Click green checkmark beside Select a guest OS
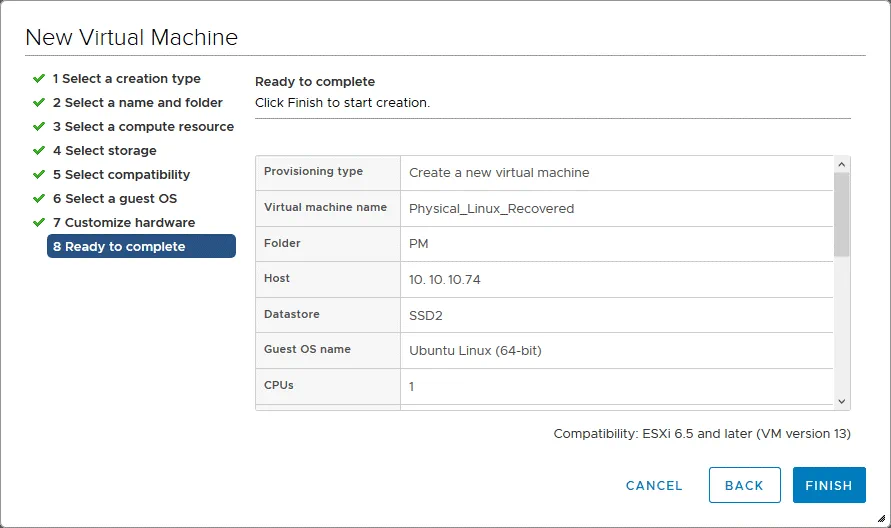The height and width of the screenshot is (528, 891). click(39, 198)
